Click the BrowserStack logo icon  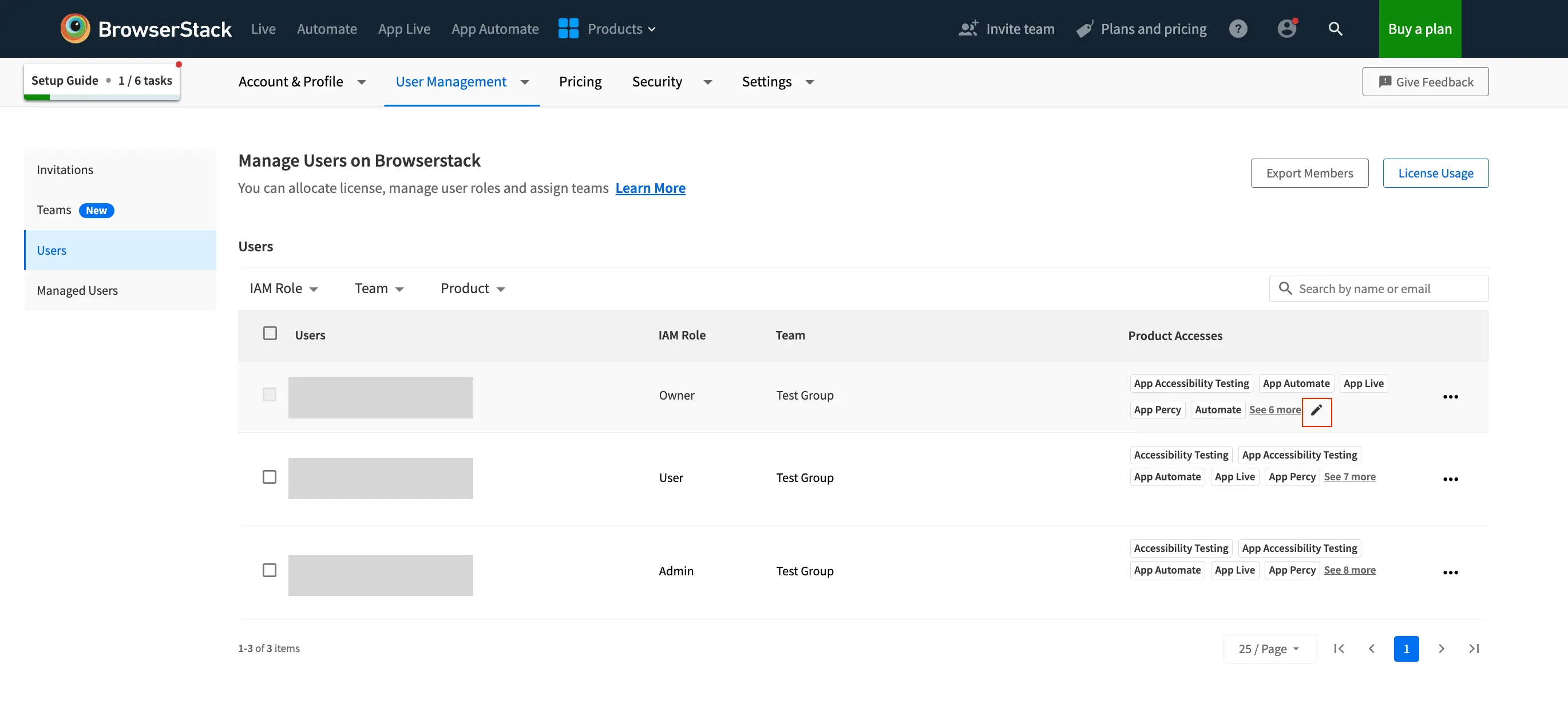tap(76, 29)
